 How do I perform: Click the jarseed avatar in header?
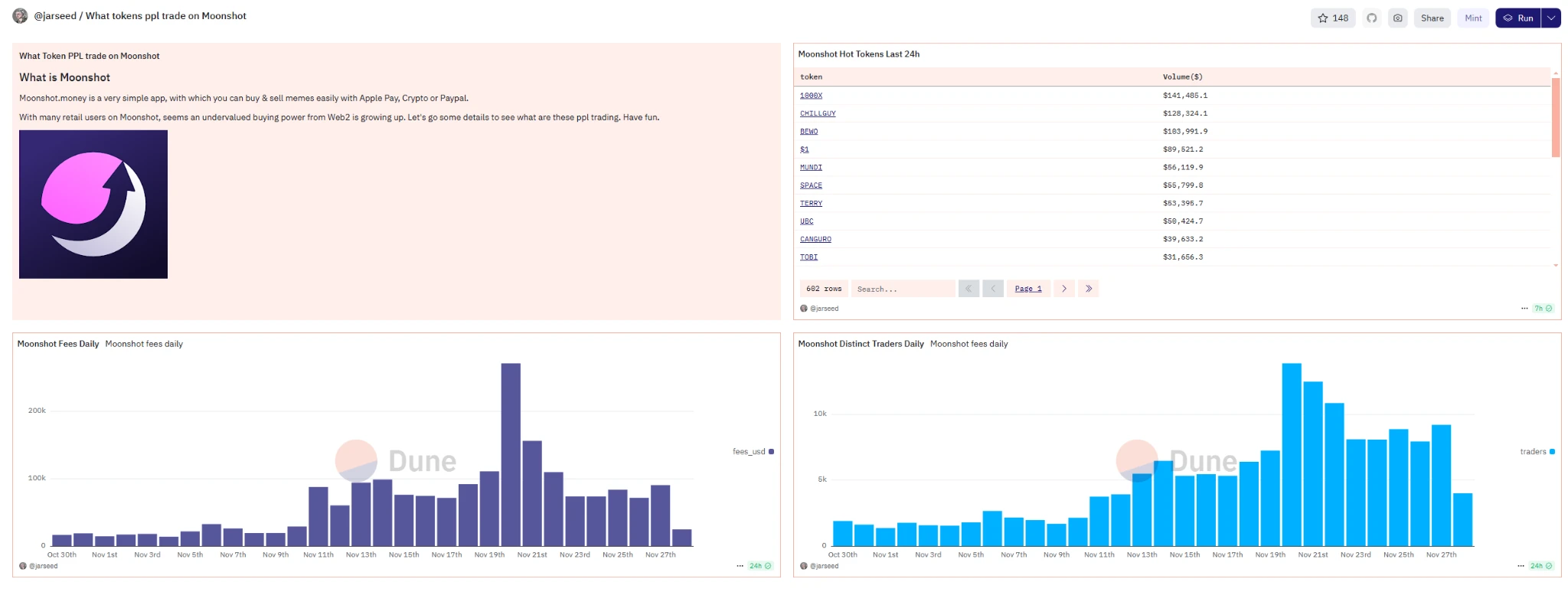tap(21, 16)
